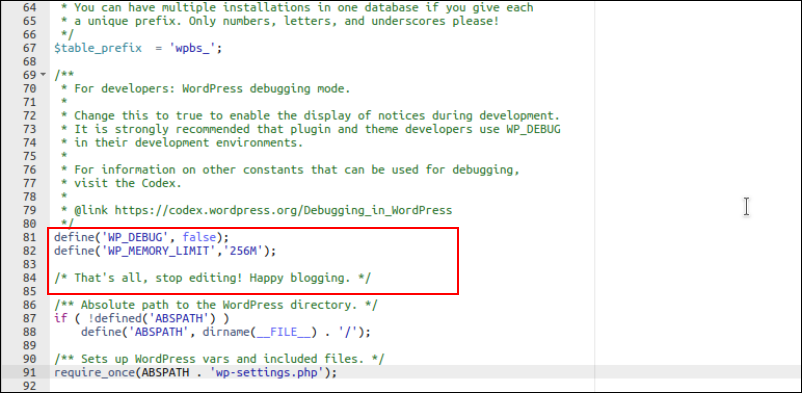Image resolution: width=802 pixels, height=393 pixels.
Task: Click the word 'false' in WP_DEBUG define
Action: 199,237
